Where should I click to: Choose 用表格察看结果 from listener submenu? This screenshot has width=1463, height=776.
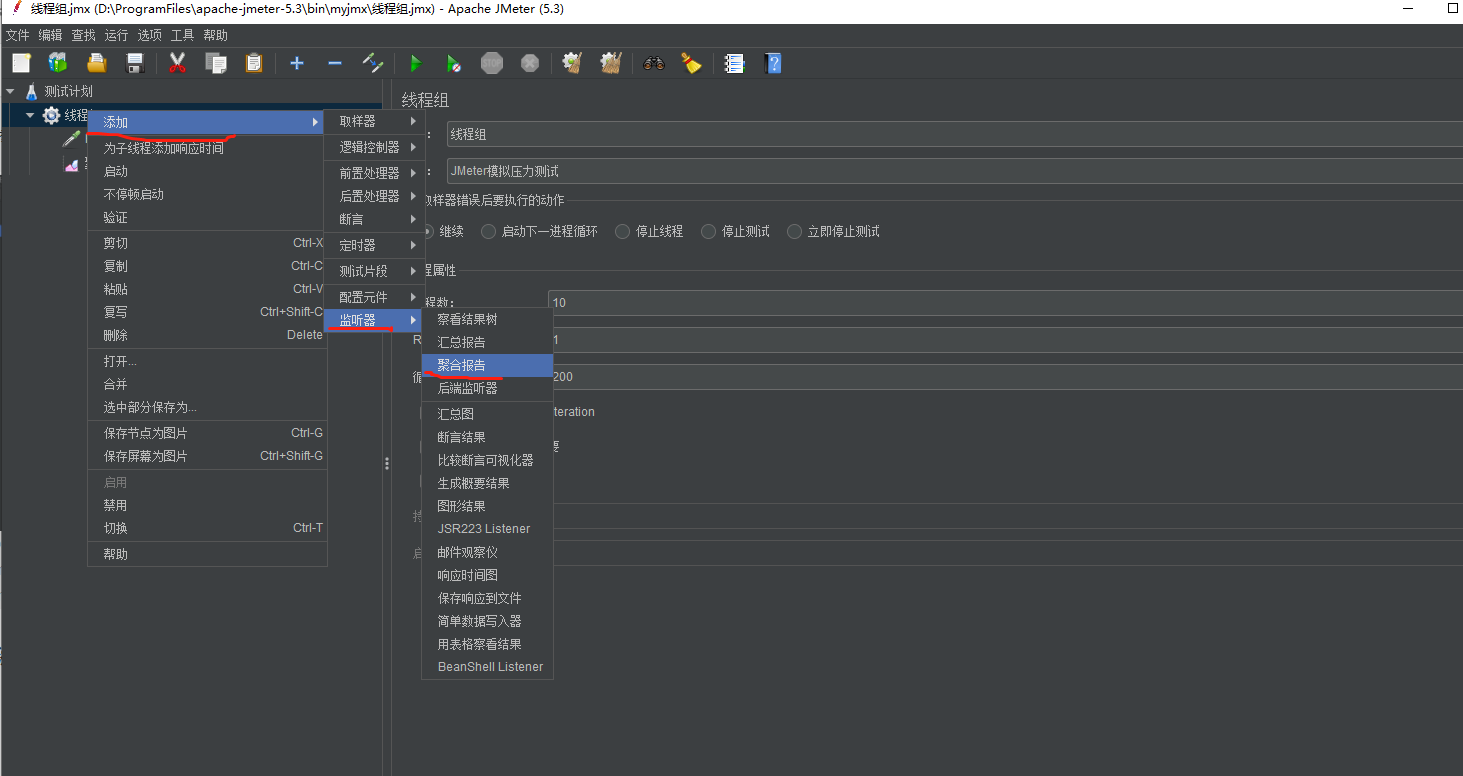pos(487,644)
